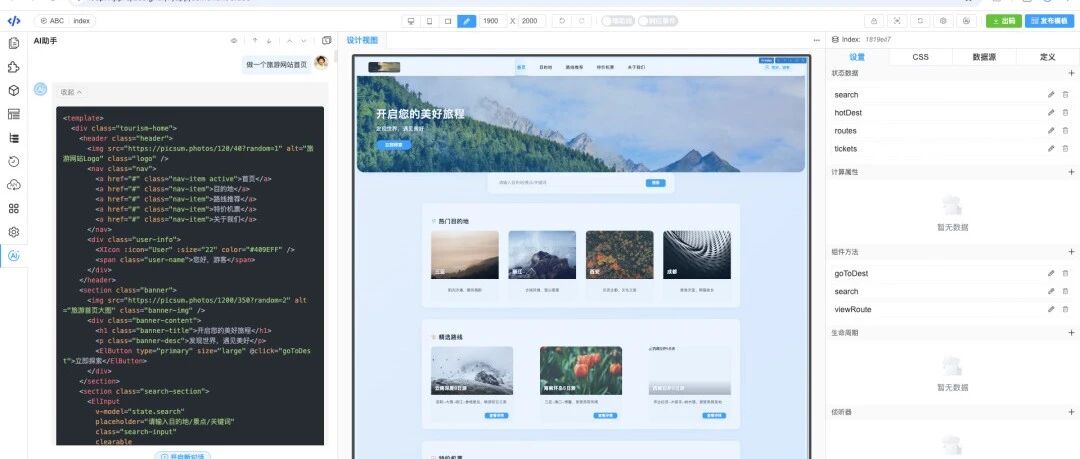Image resolution: width=1080 pixels, height=459 pixels.
Task: Toggle the eye icon in AI助手 header
Action: tap(233, 41)
